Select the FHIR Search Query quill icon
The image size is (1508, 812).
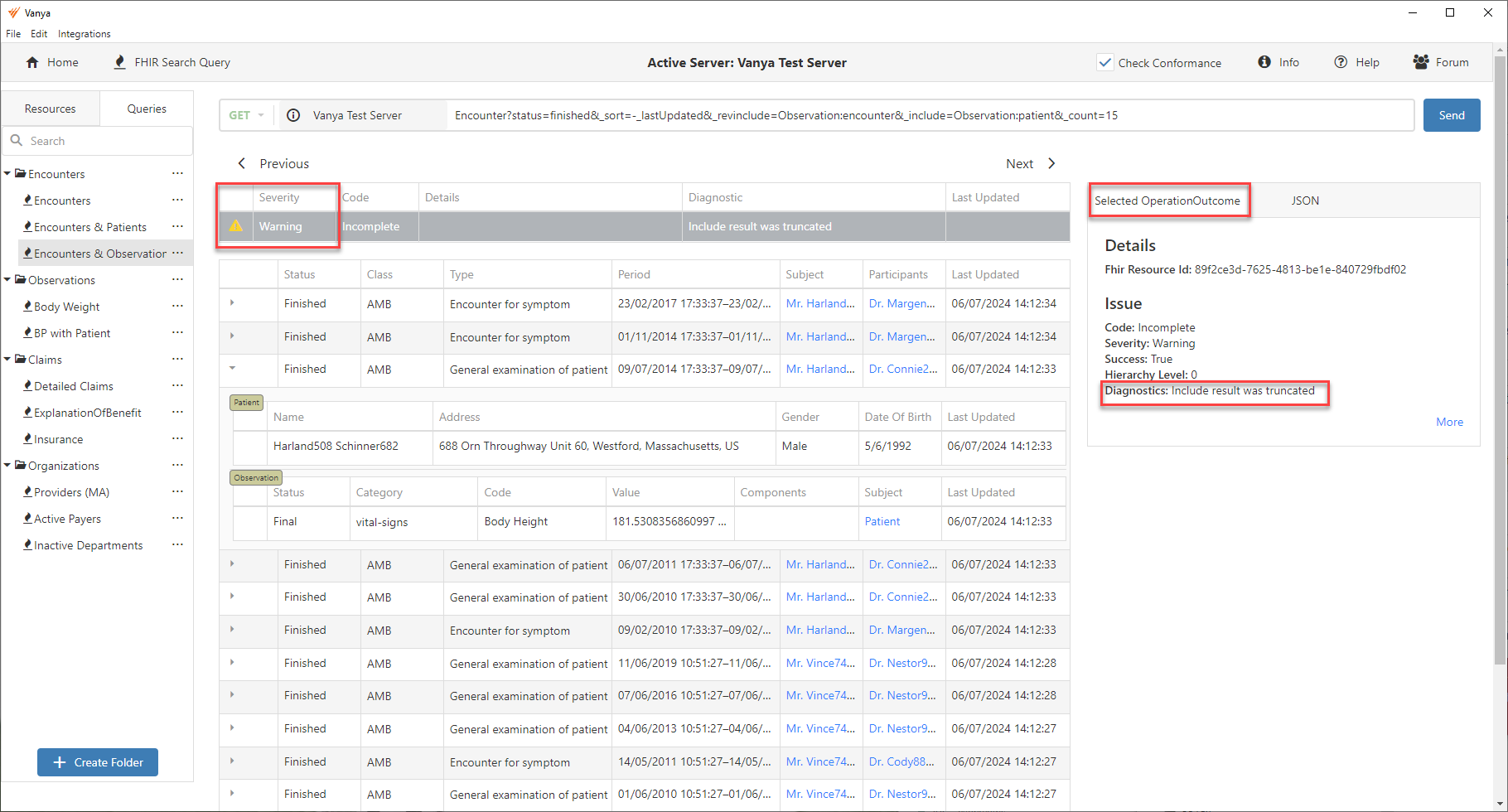120,62
